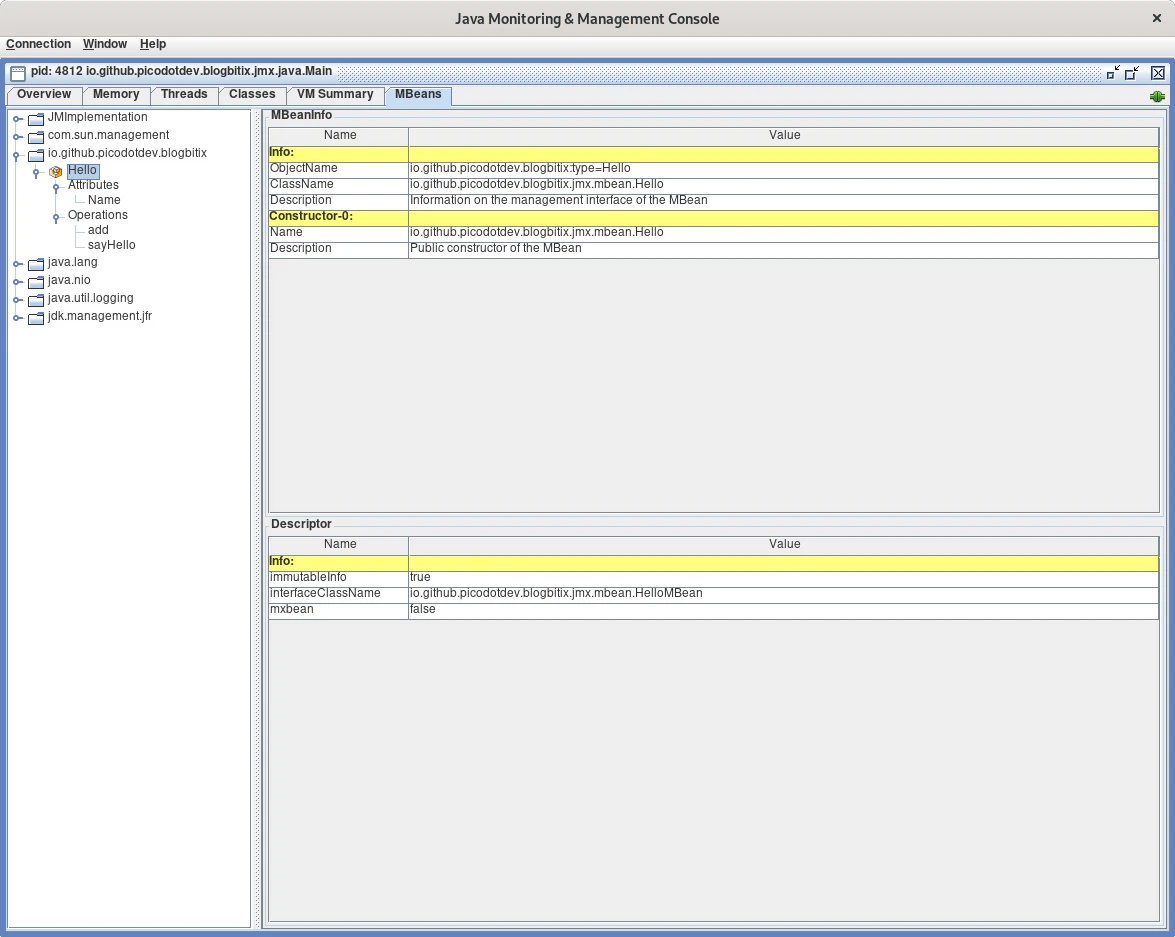Image resolution: width=1175 pixels, height=937 pixels.
Task: Collapse the io.github.picodotdev.blogbitix node
Action: coord(17,155)
